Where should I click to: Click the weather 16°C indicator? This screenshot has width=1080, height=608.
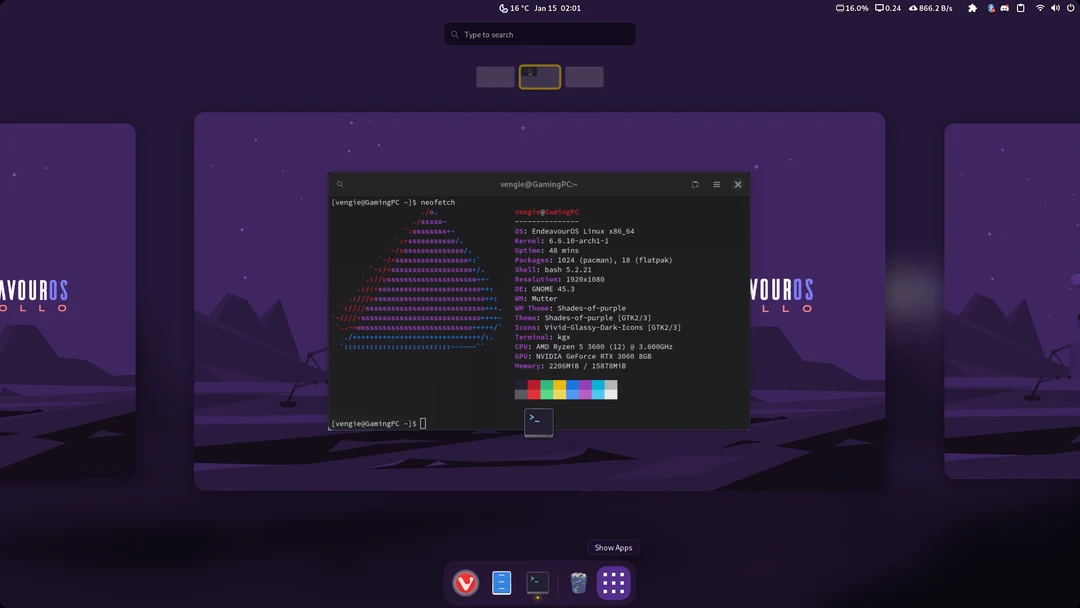(x=513, y=8)
